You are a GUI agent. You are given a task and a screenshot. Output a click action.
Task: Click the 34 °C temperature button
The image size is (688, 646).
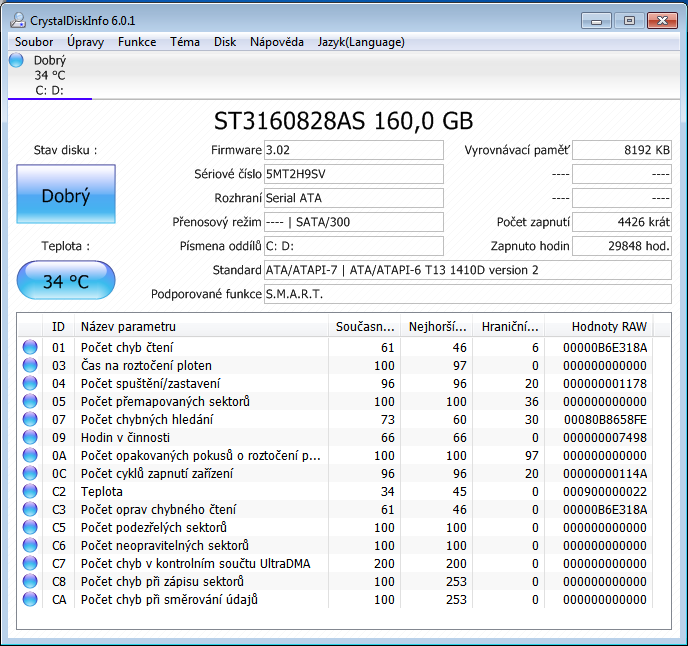(x=66, y=280)
